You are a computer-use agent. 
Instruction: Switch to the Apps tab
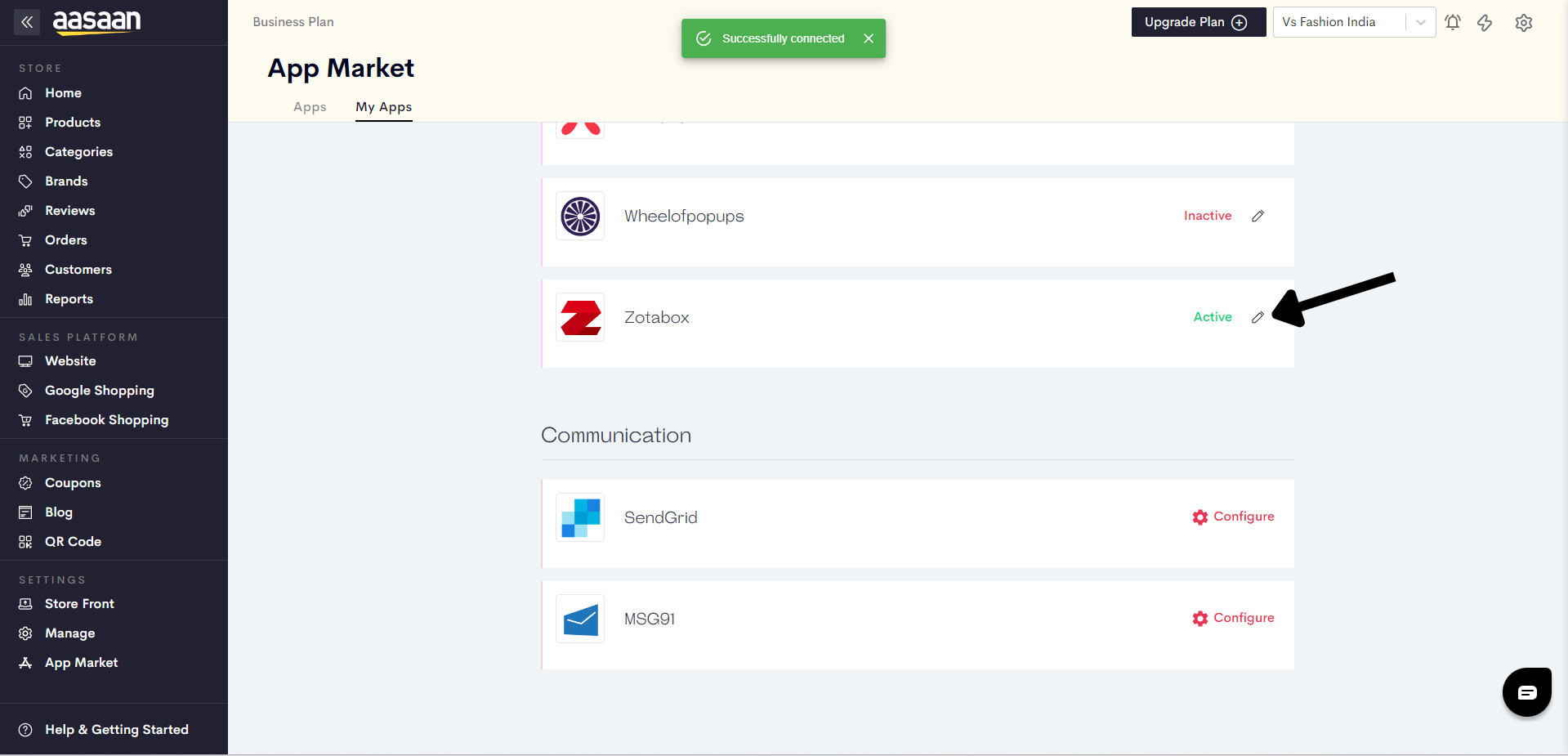[310, 107]
